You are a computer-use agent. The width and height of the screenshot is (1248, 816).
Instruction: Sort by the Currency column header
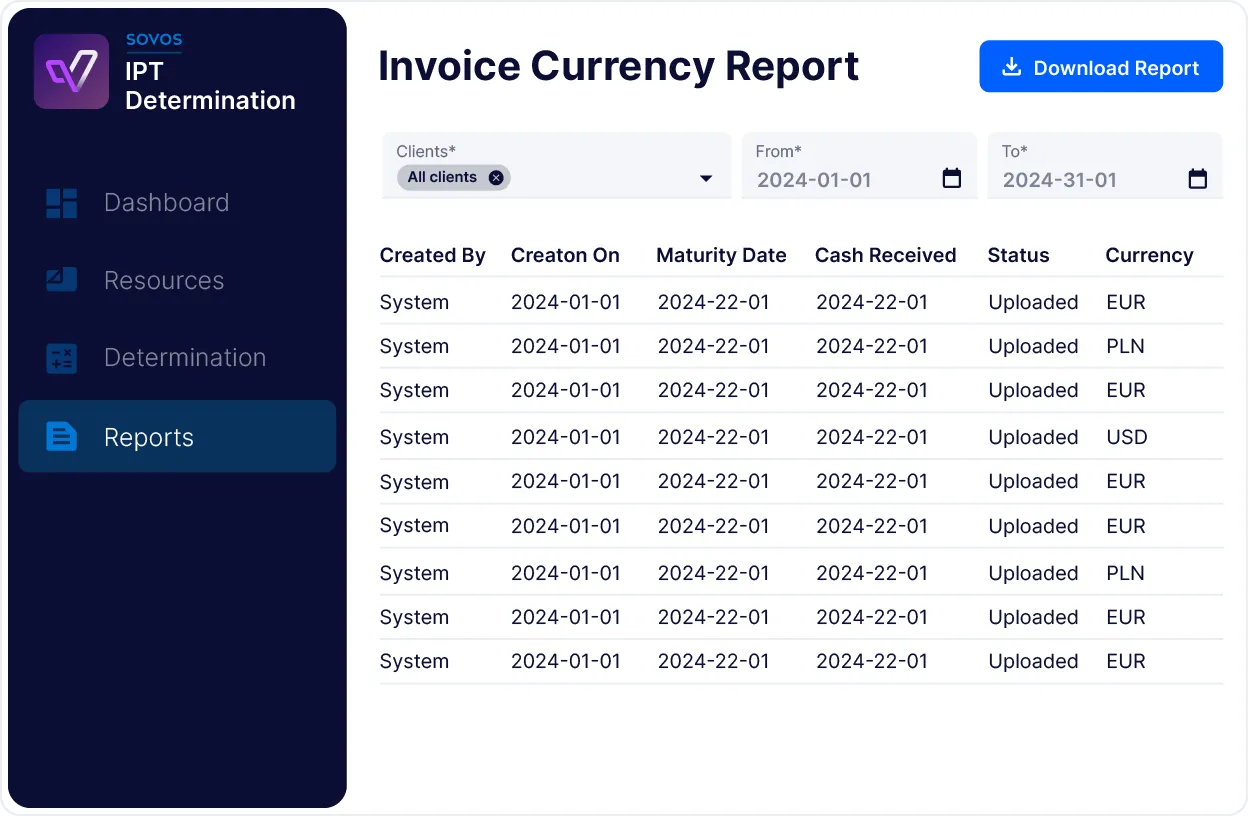pyautogui.click(x=1149, y=256)
